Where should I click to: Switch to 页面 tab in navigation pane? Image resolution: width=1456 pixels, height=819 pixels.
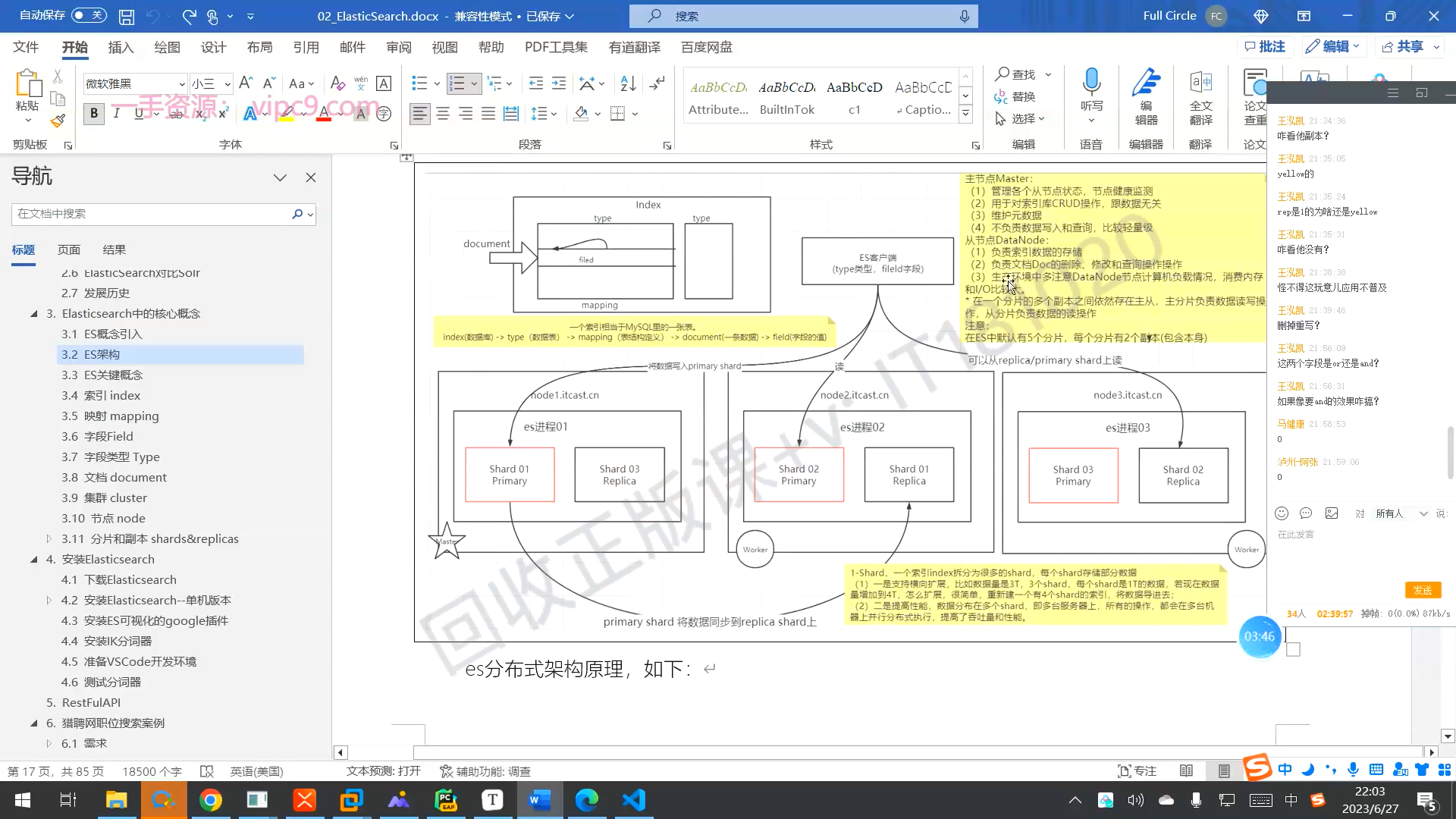[69, 250]
